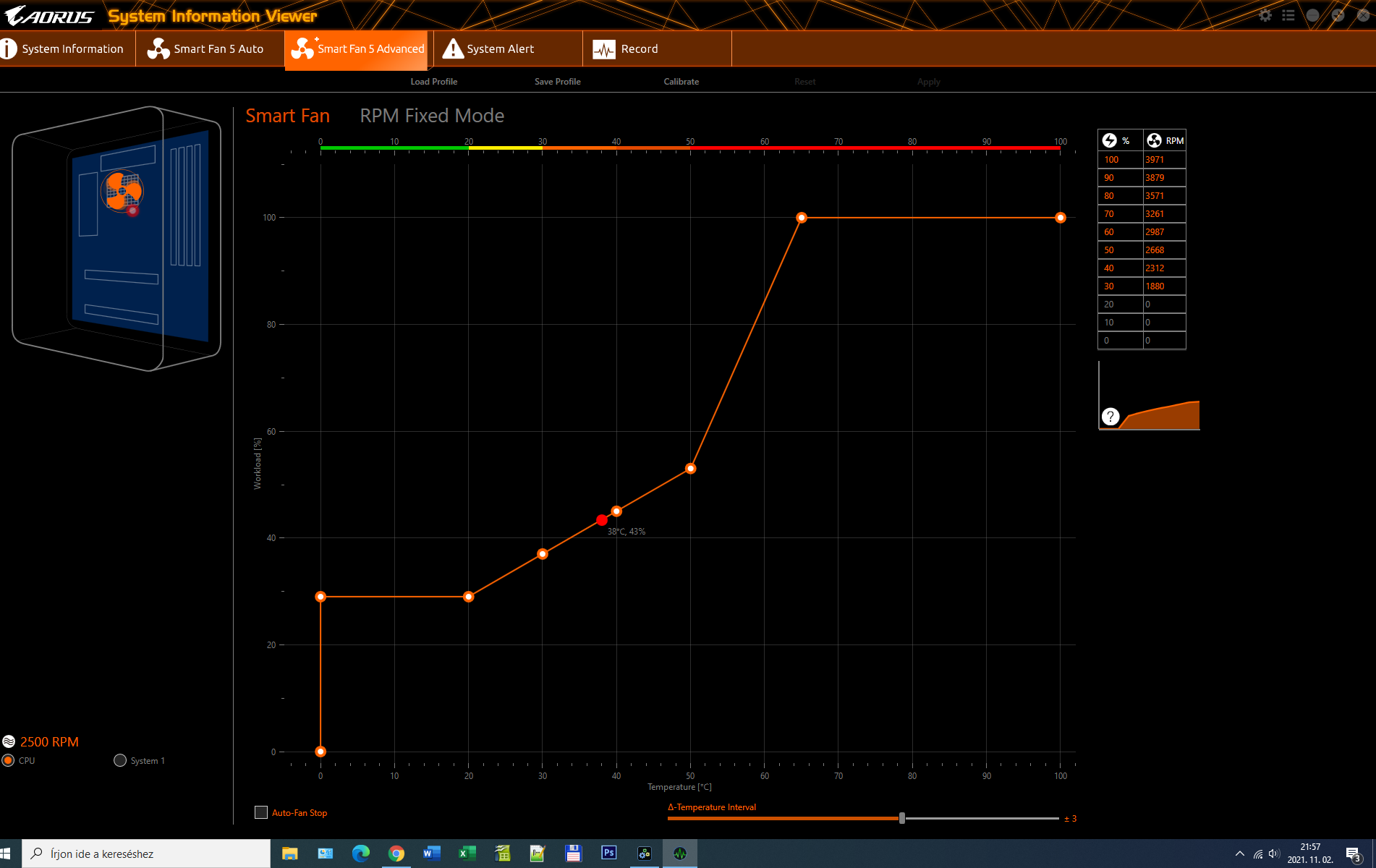
Task: Open File Explorer from the taskbar
Action: [289, 854]
